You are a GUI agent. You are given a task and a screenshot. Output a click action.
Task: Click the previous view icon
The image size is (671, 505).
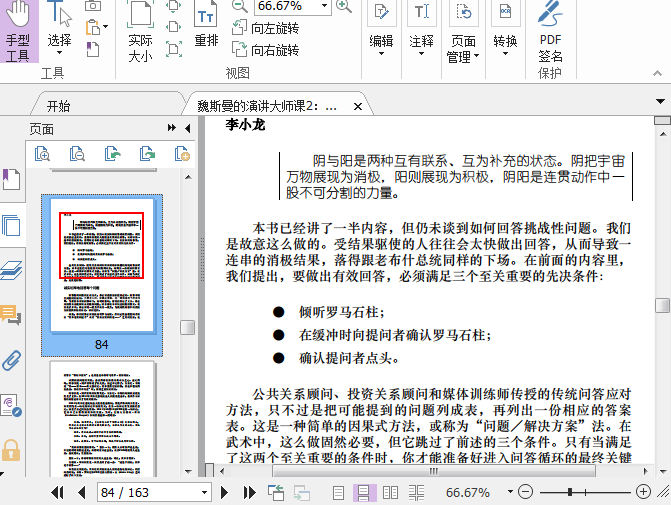pos(276,493)
